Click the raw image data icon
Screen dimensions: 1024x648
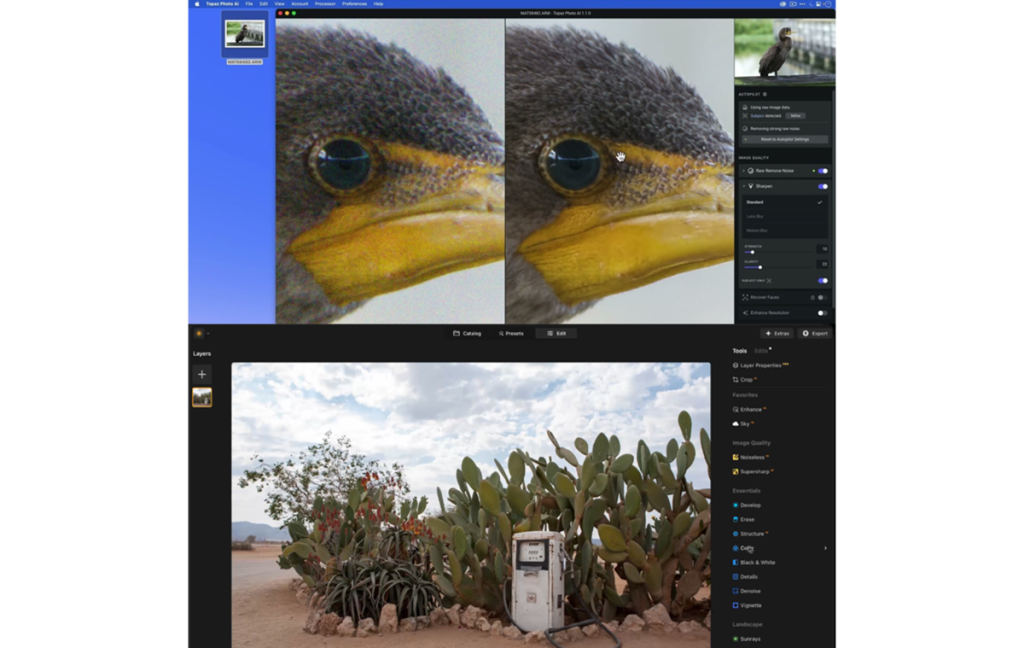(x=745, y=107)
